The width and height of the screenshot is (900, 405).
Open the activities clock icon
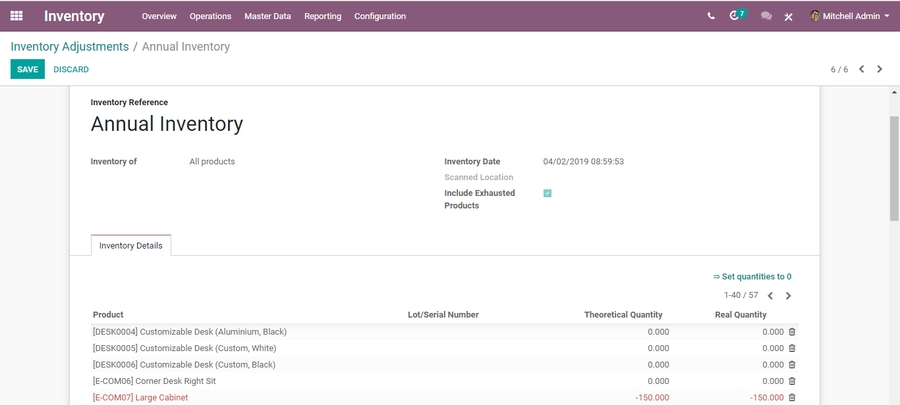point(737,16)
